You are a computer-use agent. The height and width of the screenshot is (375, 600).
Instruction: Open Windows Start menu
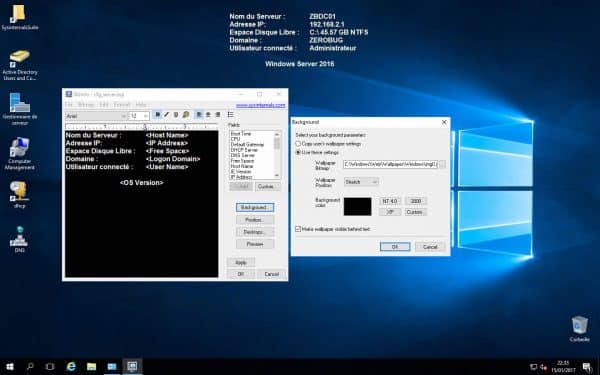10,367
